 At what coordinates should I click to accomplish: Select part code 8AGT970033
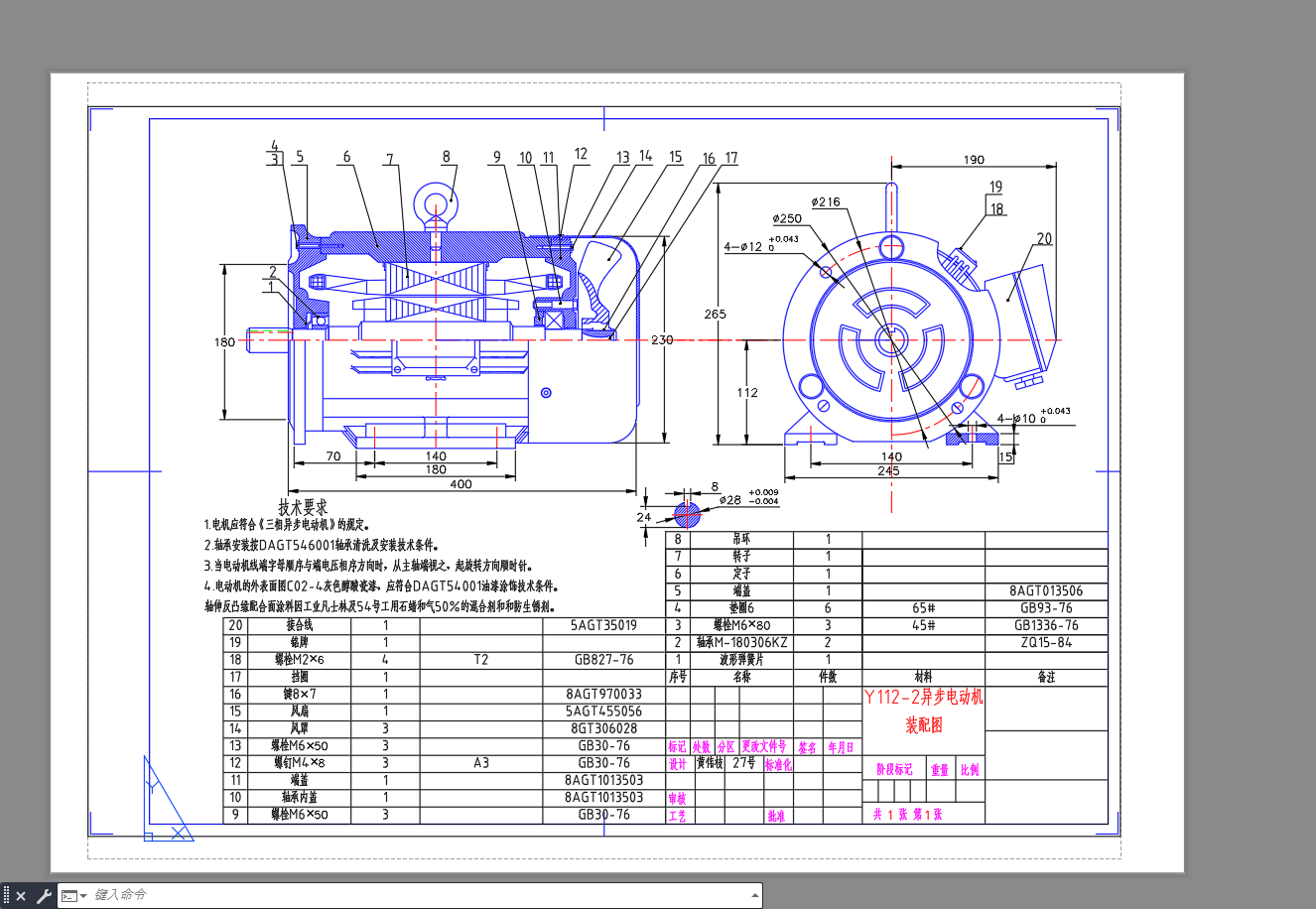(604, 695)
